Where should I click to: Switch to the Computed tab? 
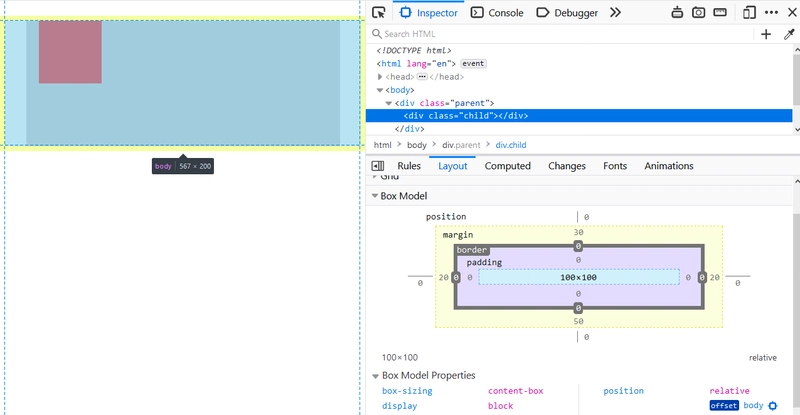click(x=507, y=166)
